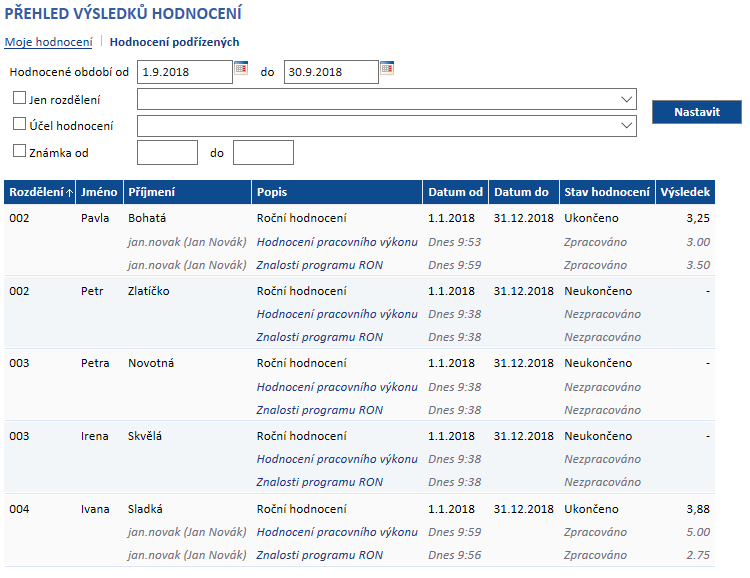Sort by Datum do column header
Screen dimensions: 750x578
[x=523, y=192]
